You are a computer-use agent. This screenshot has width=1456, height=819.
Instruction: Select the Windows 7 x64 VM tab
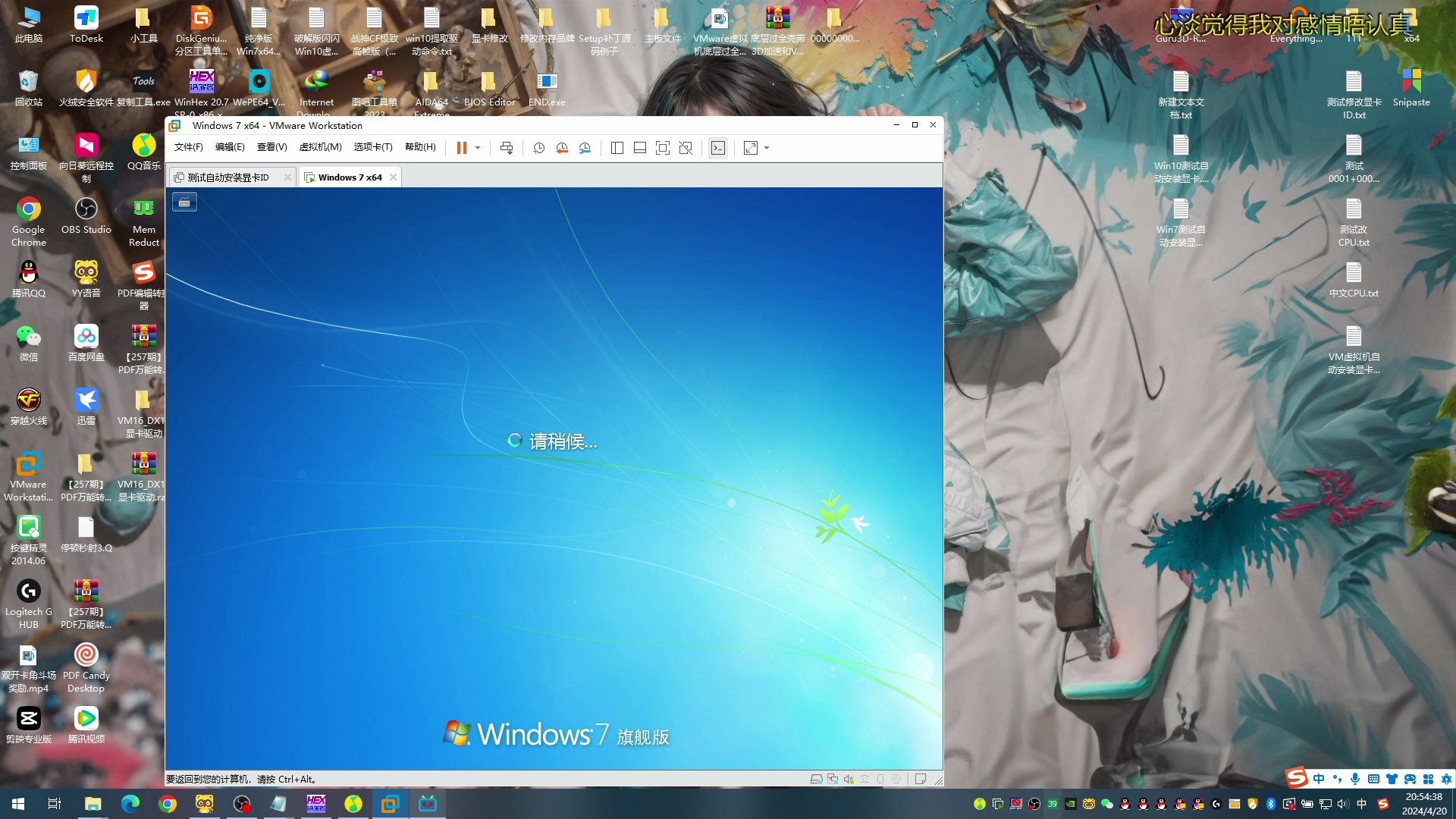coord(350,177)
